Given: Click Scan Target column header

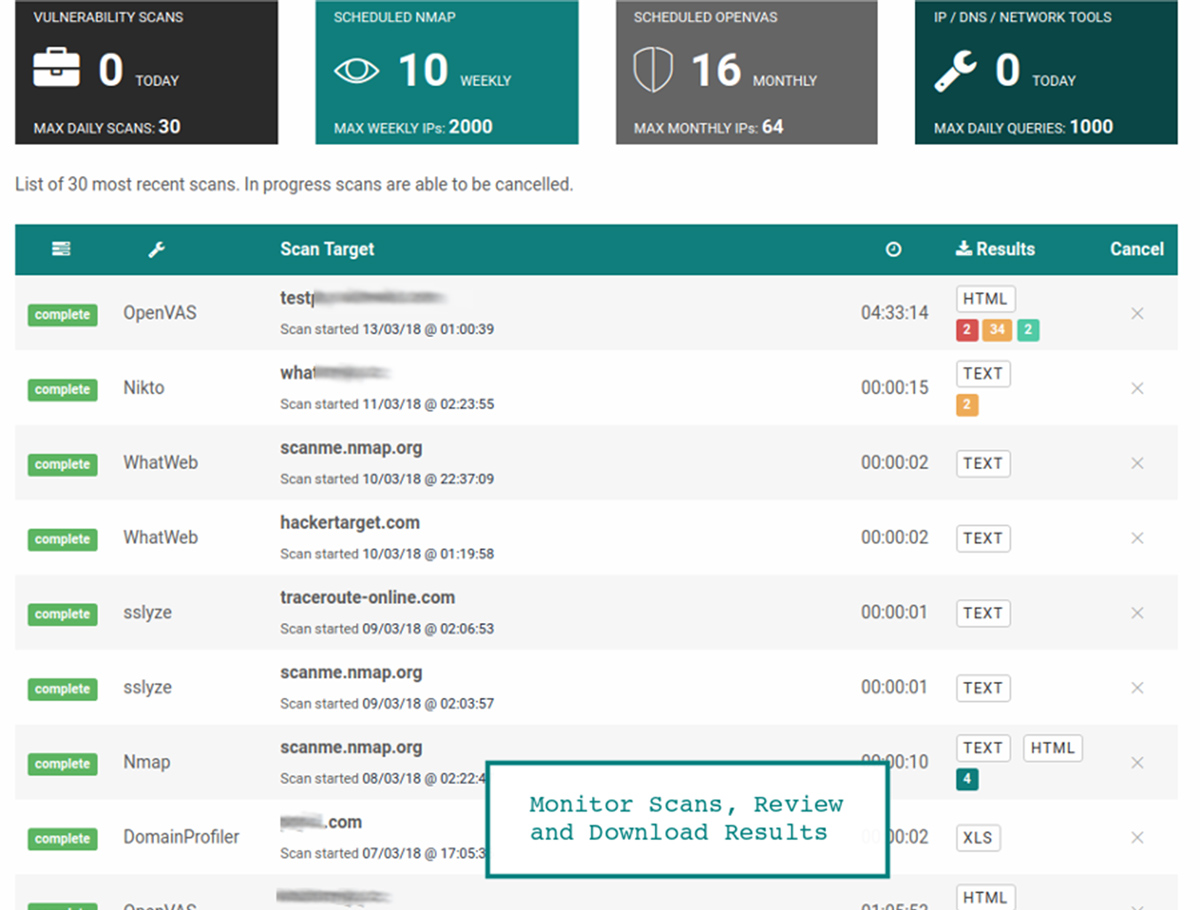Looking at the screenshot, I should (327, 249).
